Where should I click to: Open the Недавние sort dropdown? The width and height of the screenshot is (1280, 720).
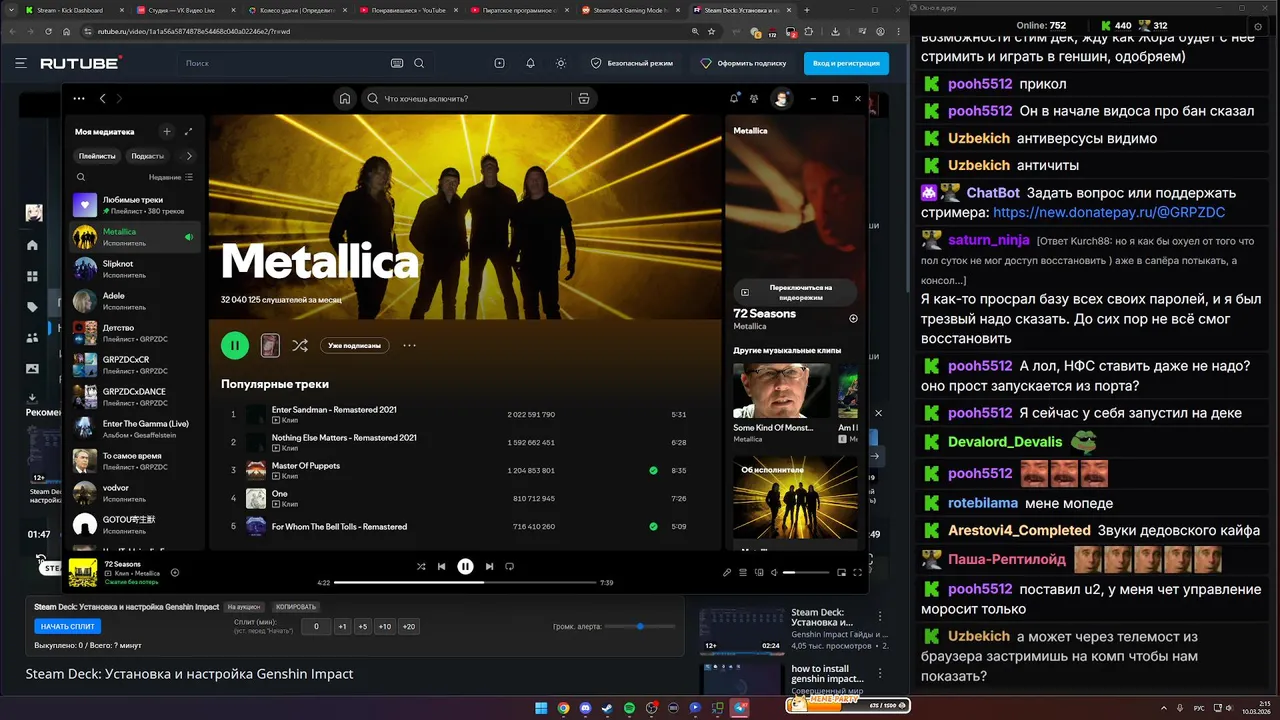click(x=171, y=177)
